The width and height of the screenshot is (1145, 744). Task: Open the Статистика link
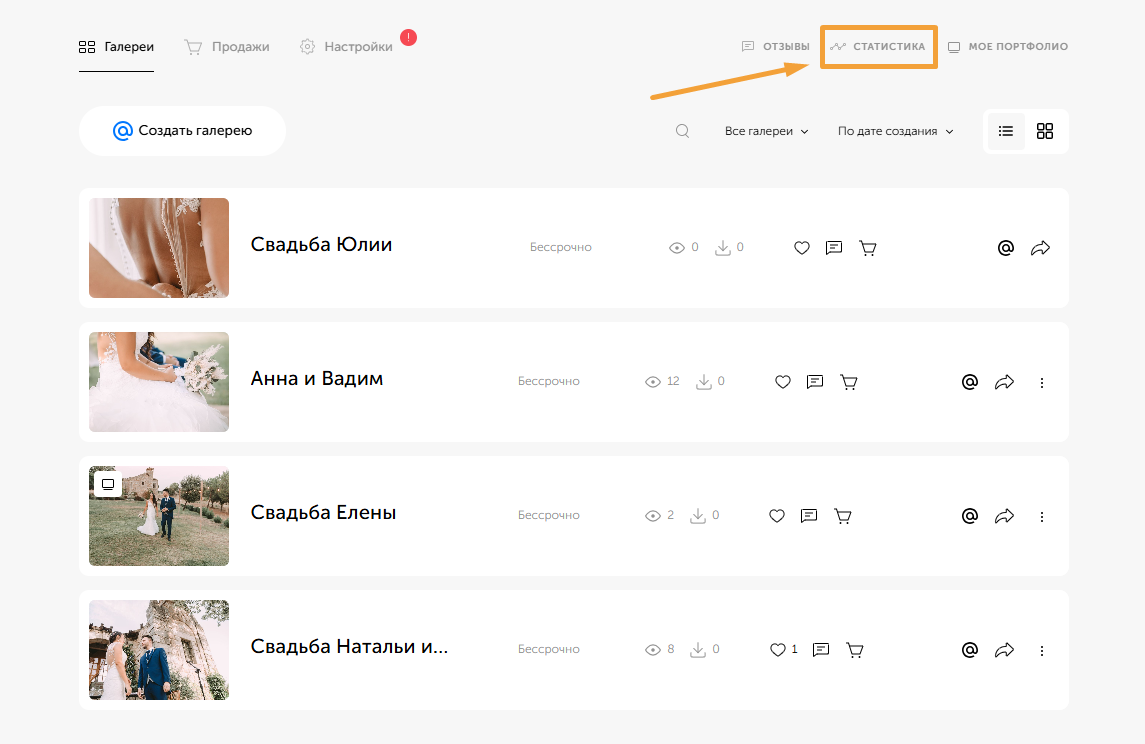point(878,47)
